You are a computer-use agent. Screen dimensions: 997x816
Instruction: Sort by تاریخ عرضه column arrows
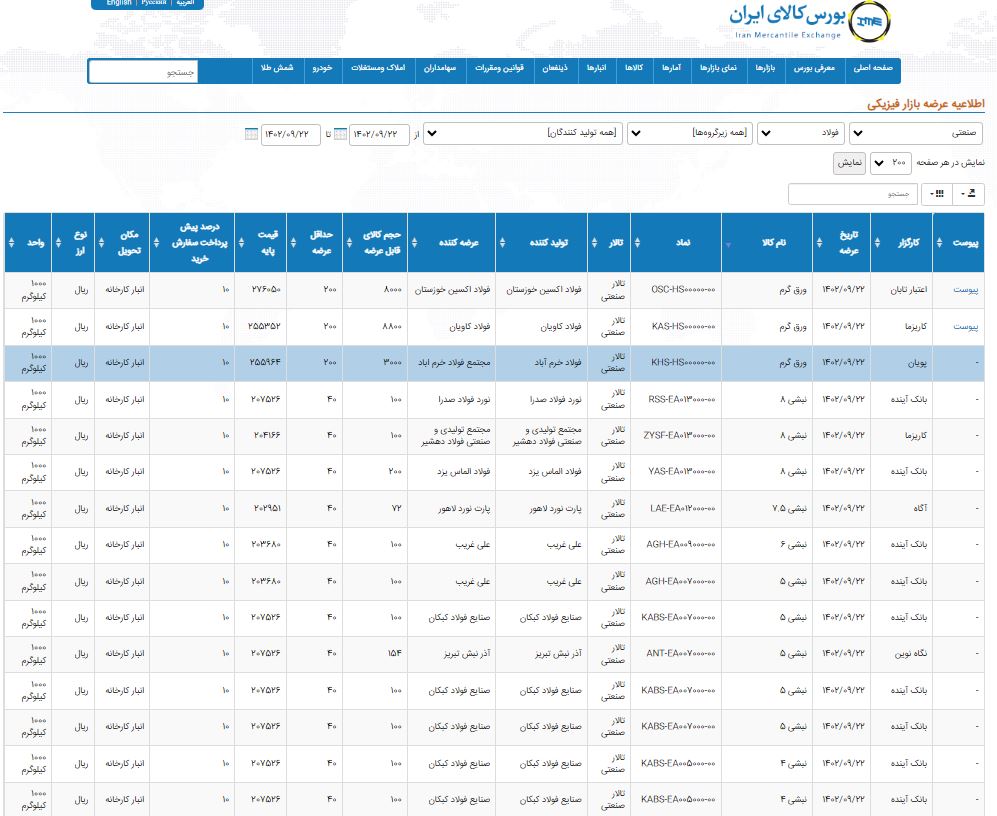coord(819,242)
